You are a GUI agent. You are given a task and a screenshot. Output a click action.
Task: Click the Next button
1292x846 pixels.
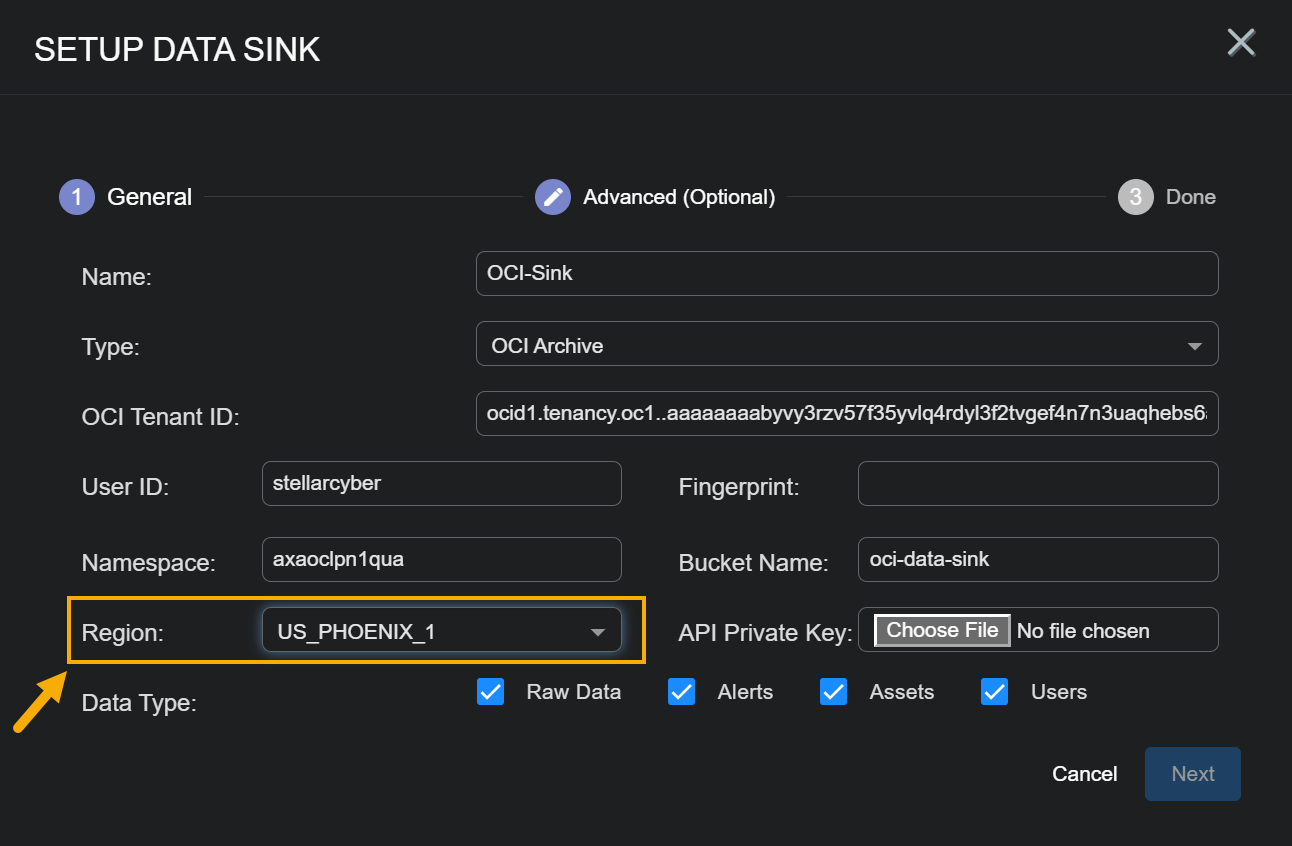coord(1192,774)
